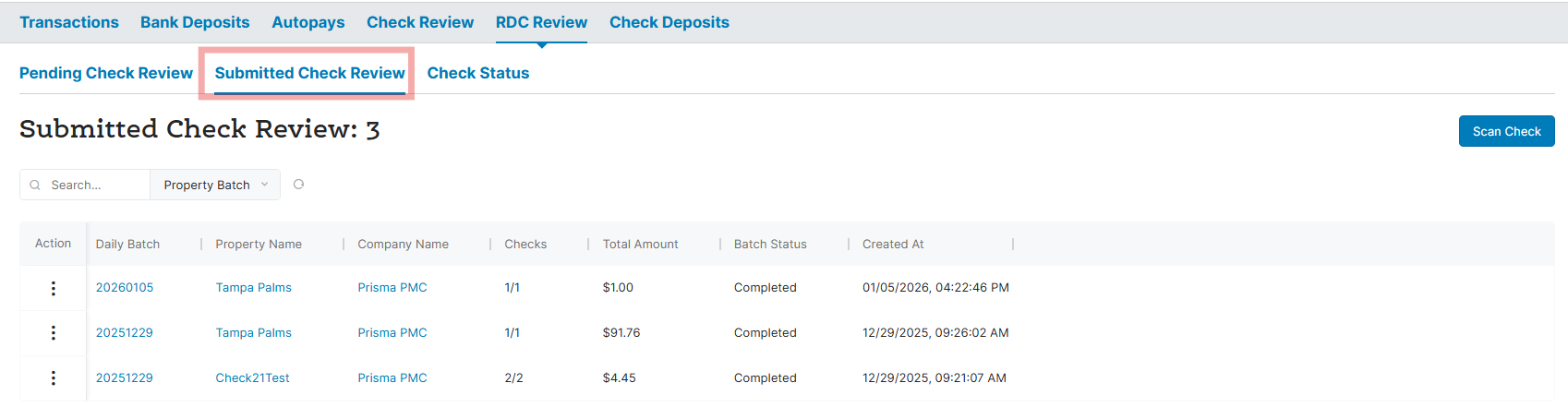Screen dimensions: 1568x407
Task: Click the search magnifier icon
Action: [x=35, y=186]
